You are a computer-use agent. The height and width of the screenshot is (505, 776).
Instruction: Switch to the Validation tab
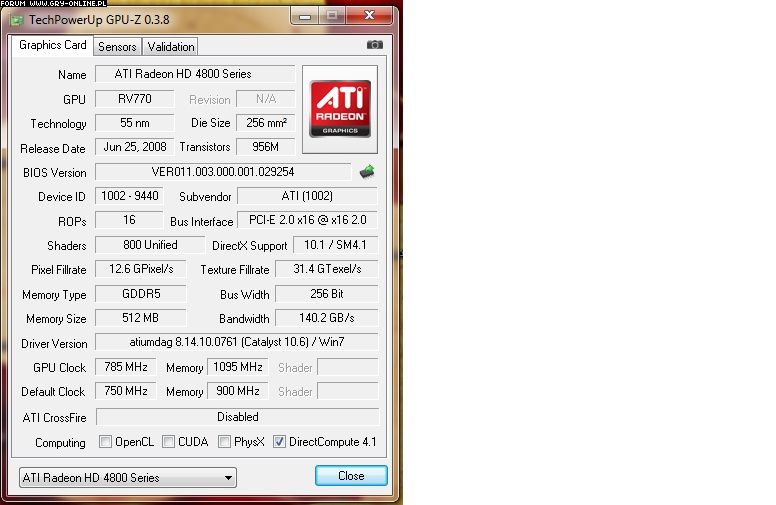171,47
